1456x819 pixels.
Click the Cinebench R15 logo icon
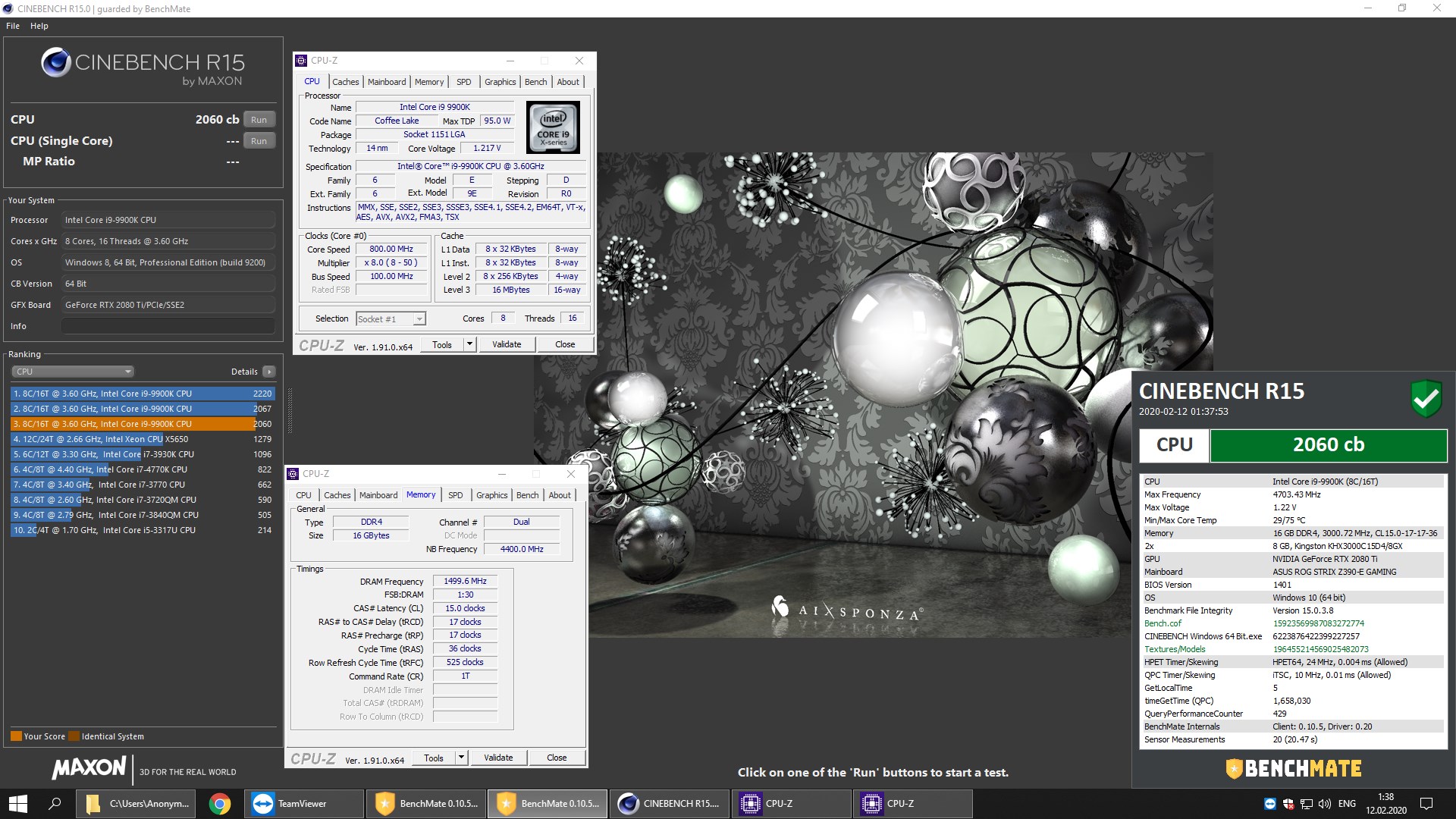pyautogui.click(x=56, y=62)
